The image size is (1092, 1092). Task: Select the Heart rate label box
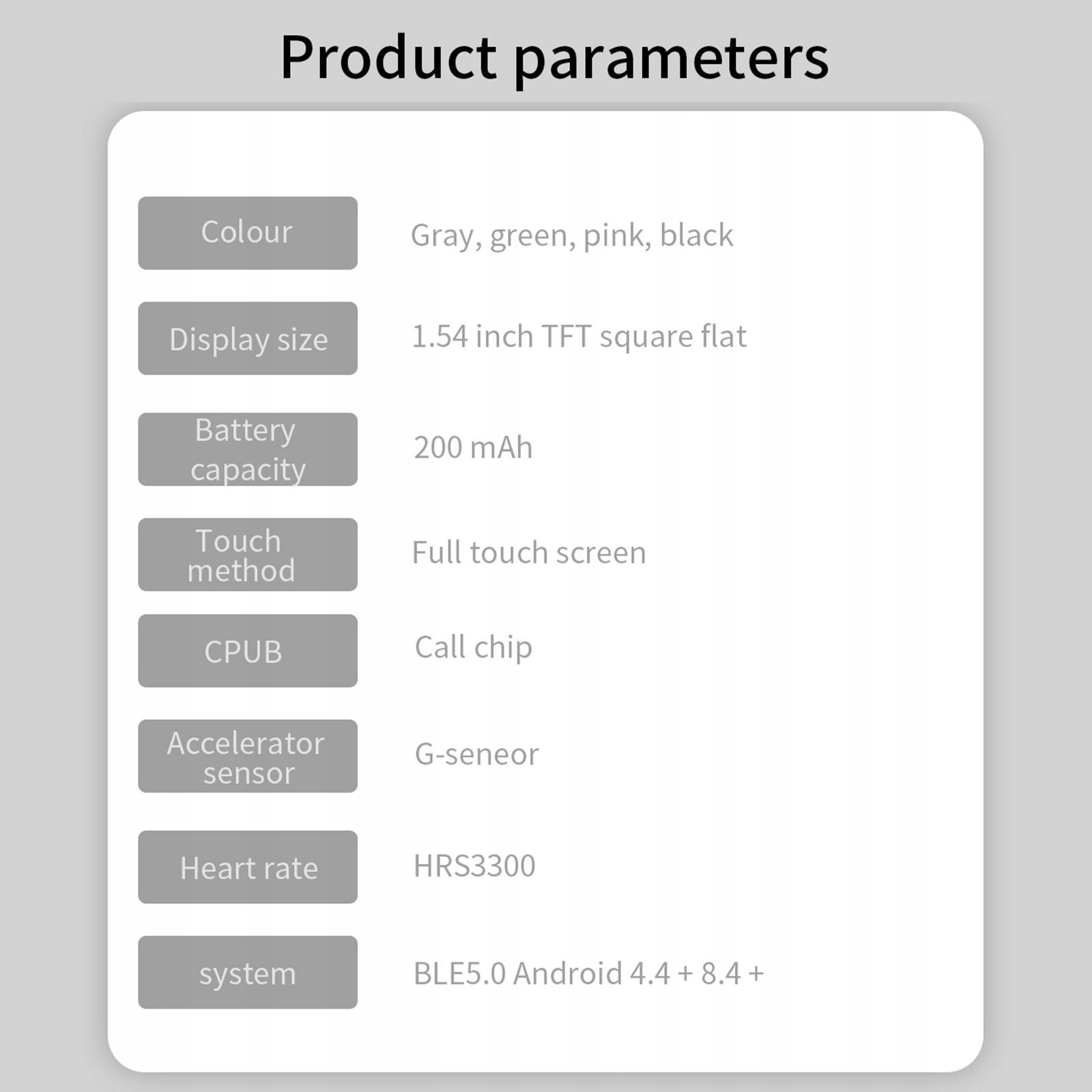248,867
